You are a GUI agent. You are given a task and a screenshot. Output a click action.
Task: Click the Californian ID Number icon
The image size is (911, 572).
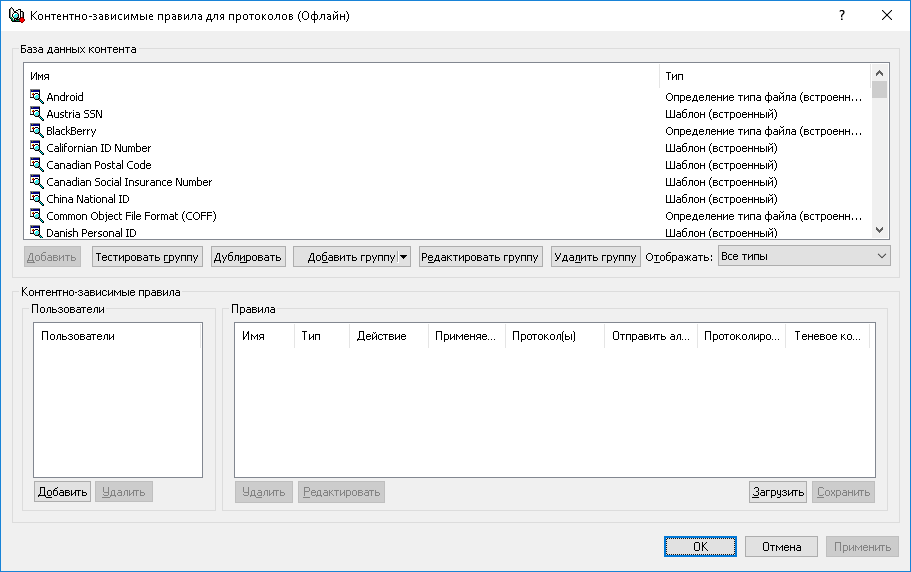[x=37, y=148]
